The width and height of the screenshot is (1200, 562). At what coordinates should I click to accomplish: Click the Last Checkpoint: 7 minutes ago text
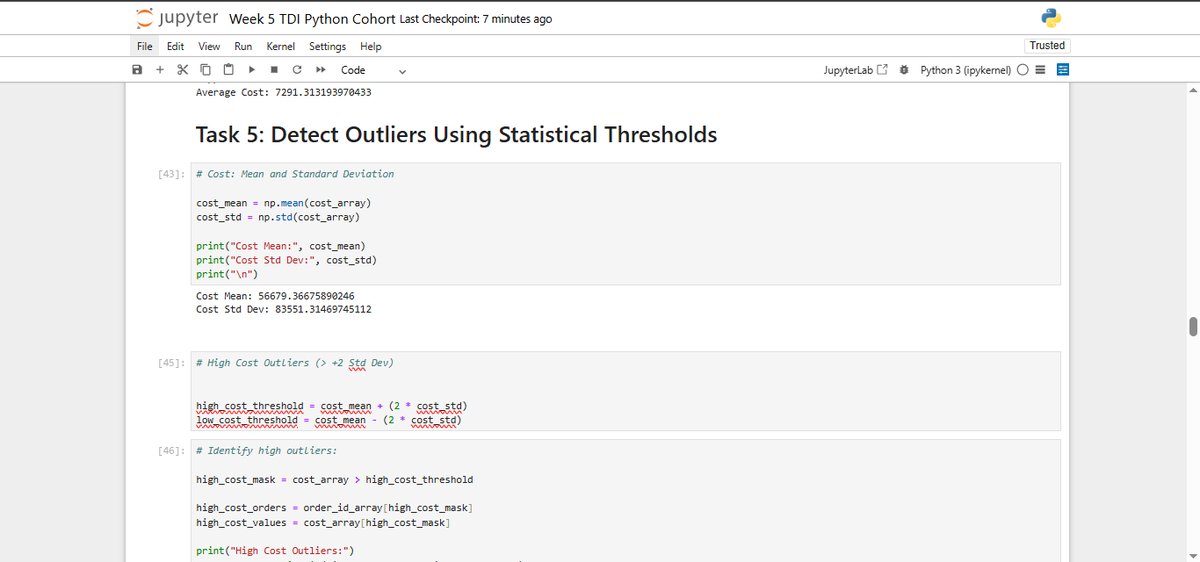click(475, 19)
